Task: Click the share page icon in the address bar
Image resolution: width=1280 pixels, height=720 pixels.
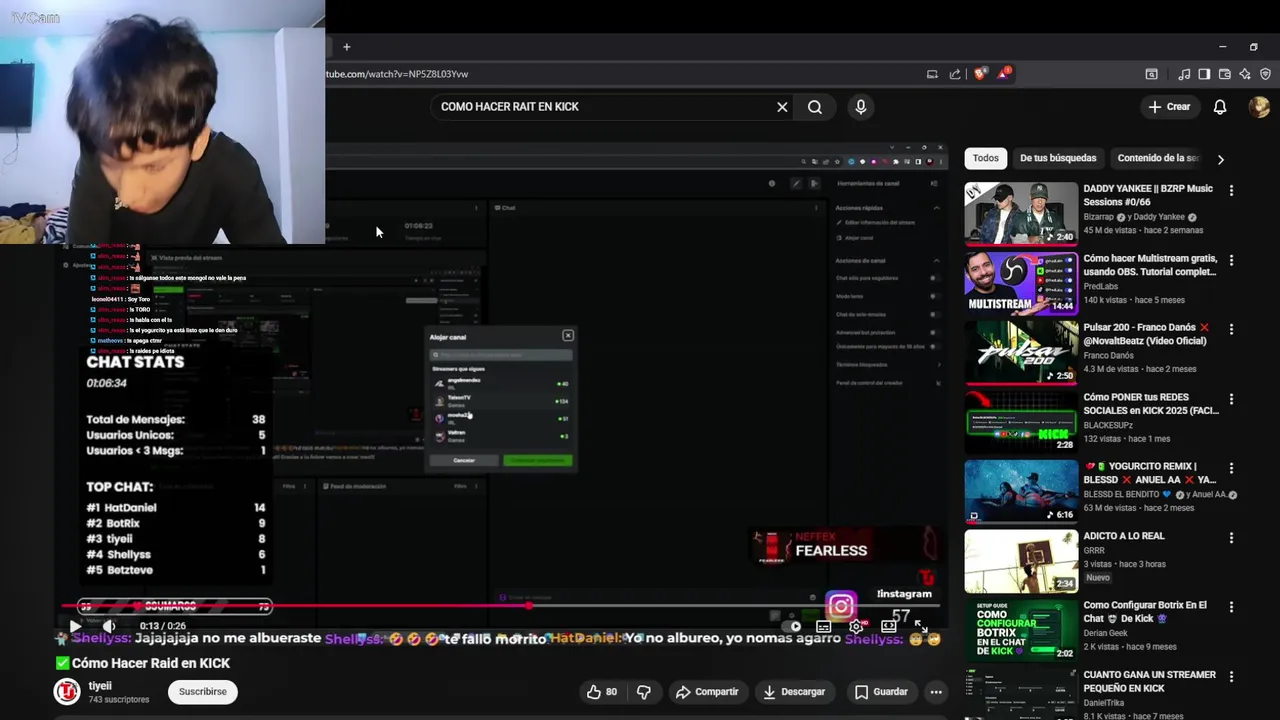Action: point(955,74)
